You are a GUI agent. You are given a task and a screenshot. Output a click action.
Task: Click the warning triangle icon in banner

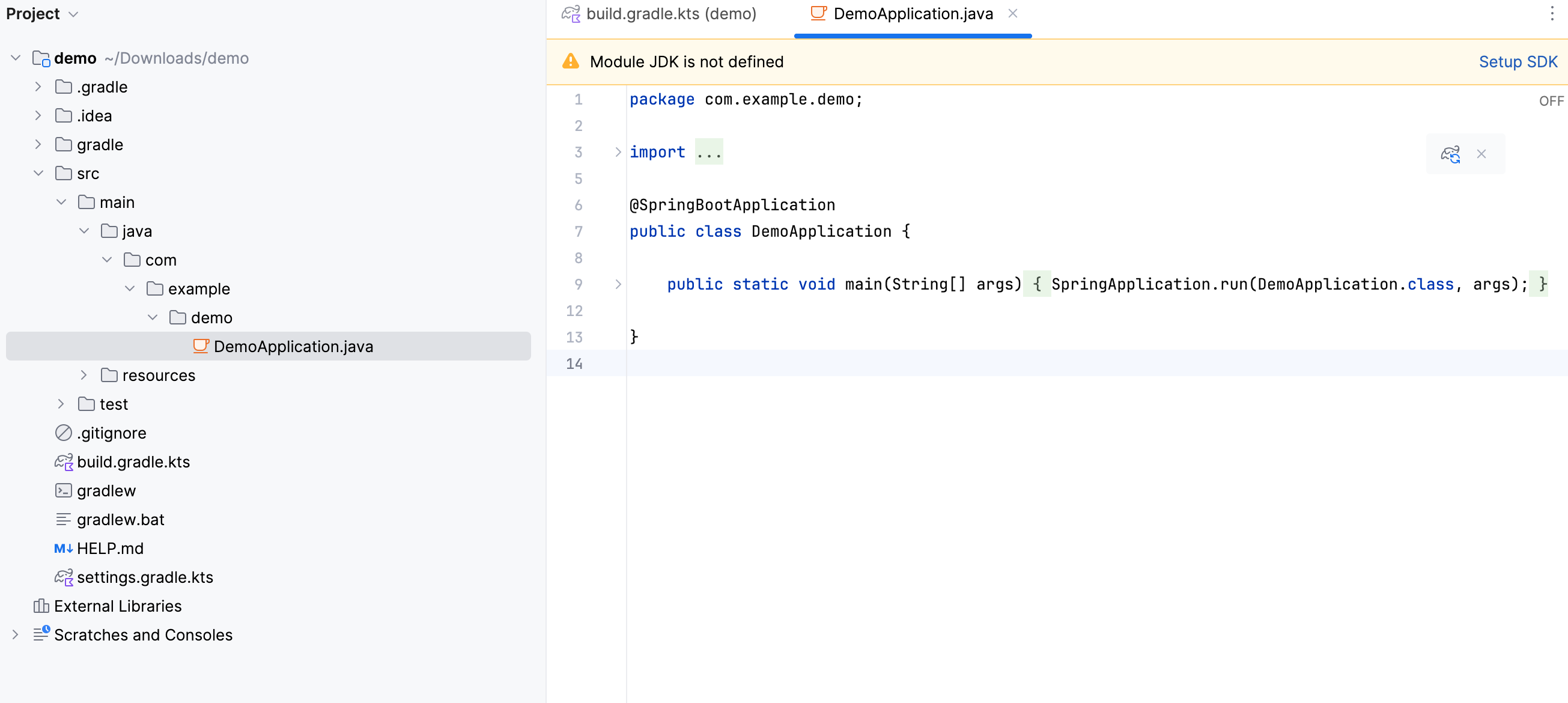point(570,61)
